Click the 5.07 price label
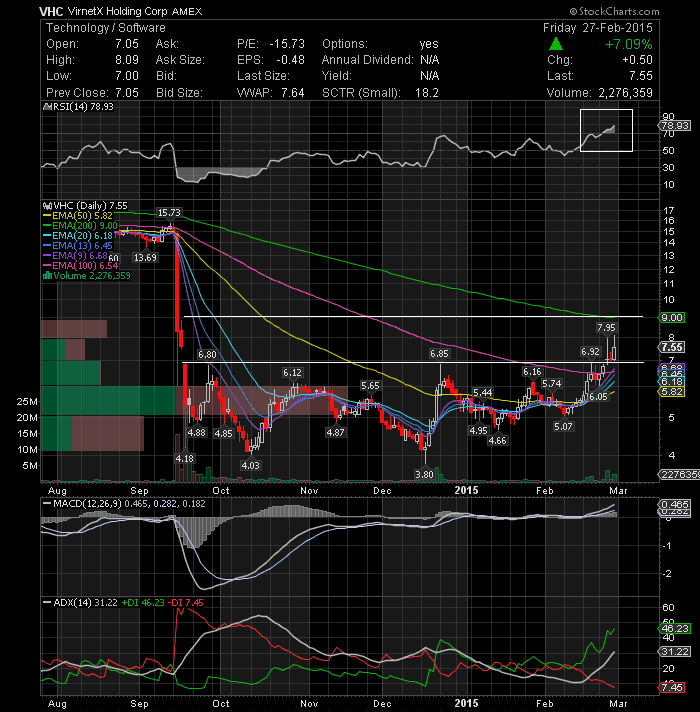Screen dimensions: 700x712 tap(563, 426)
